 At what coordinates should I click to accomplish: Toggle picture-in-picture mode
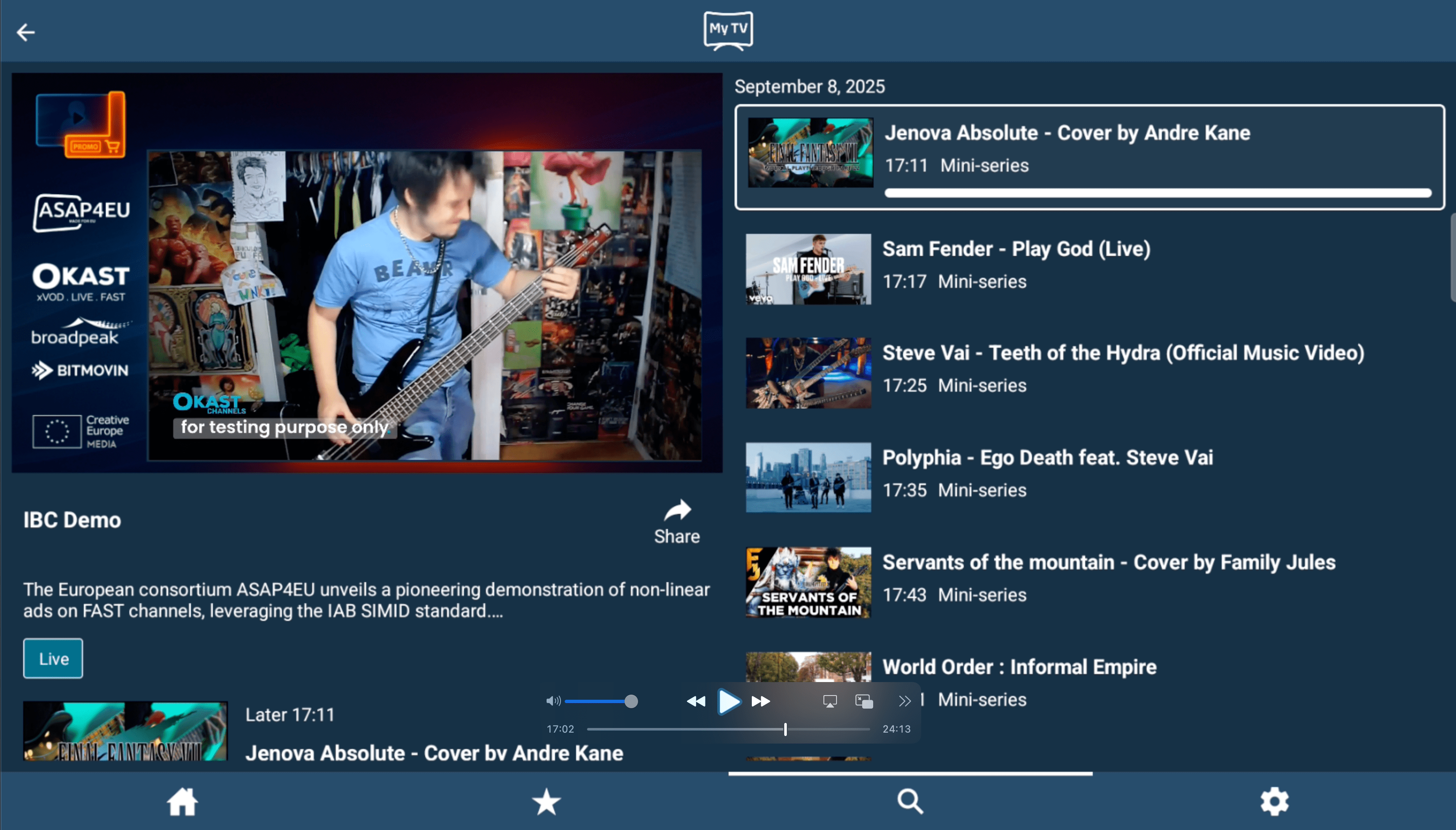864,701
